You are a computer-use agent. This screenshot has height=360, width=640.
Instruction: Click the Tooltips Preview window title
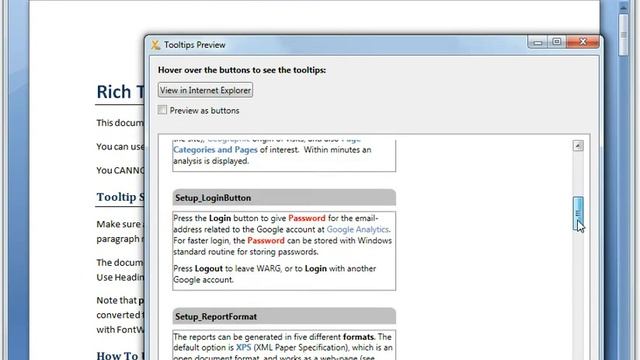coord(195,45)
